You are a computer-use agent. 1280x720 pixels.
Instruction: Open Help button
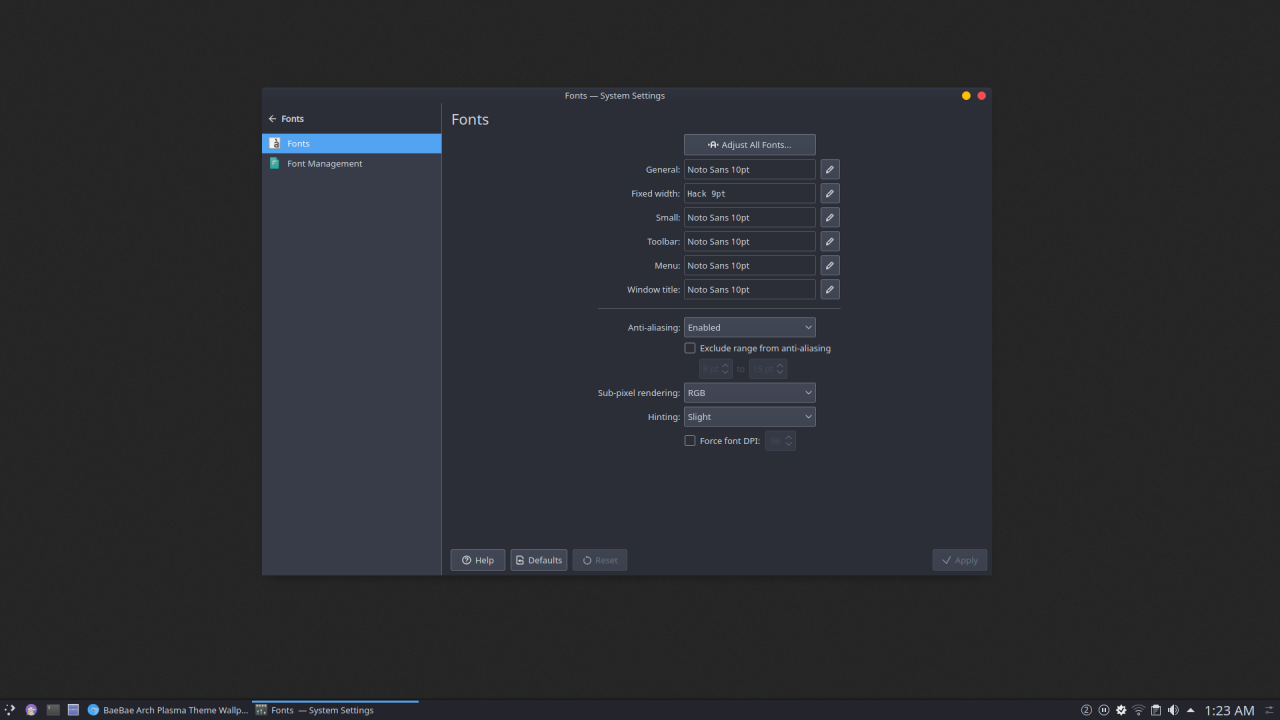(478, 560)
